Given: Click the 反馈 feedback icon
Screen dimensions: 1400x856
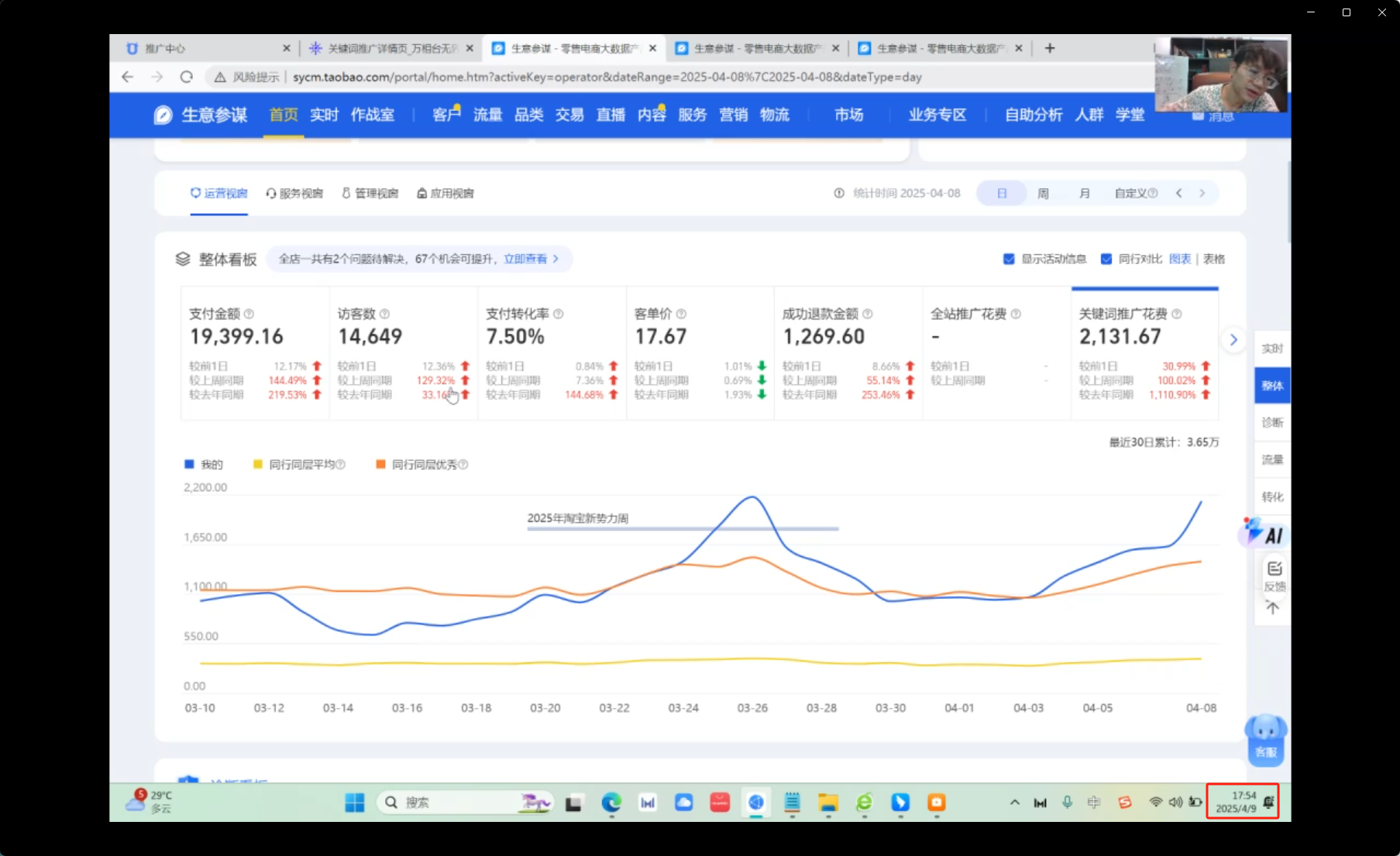Looking at the screenshot, I should coord(1274,576).
